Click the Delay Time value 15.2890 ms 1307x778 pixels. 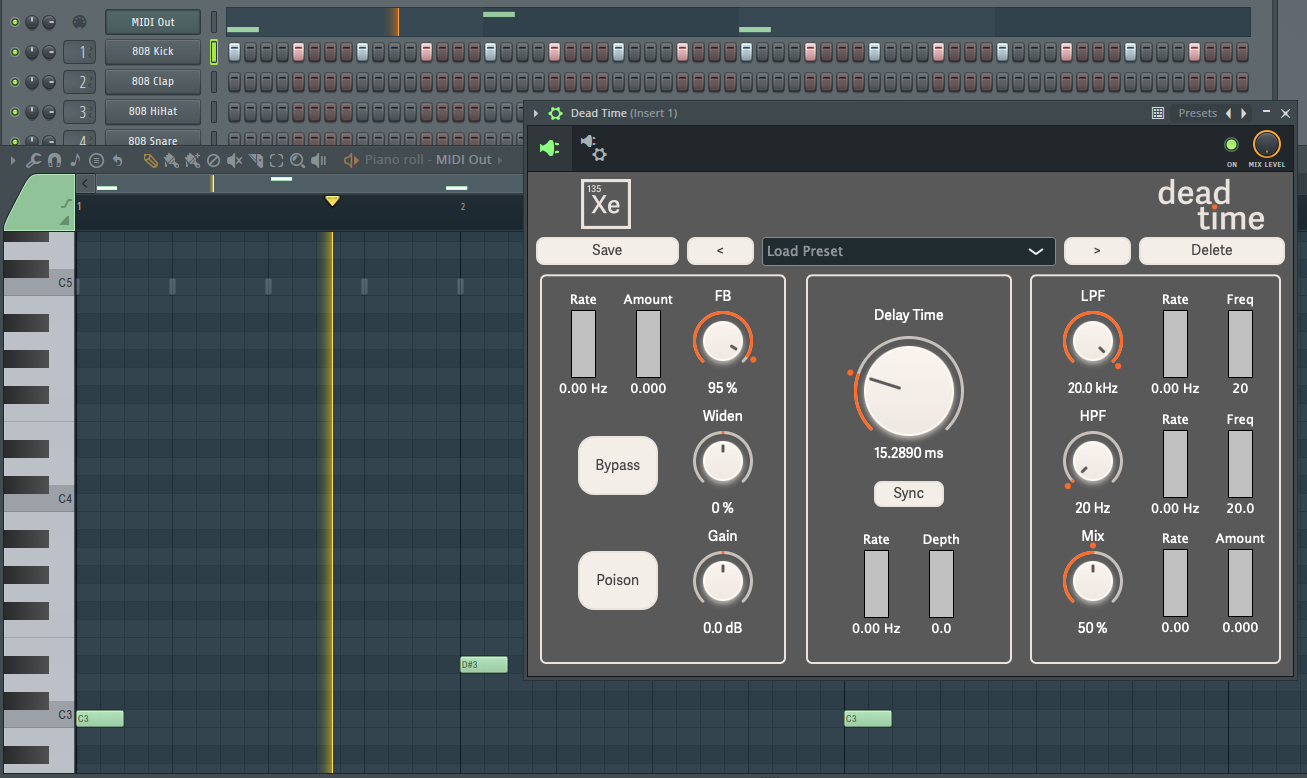pyautogui.click(x=908, y=453)
